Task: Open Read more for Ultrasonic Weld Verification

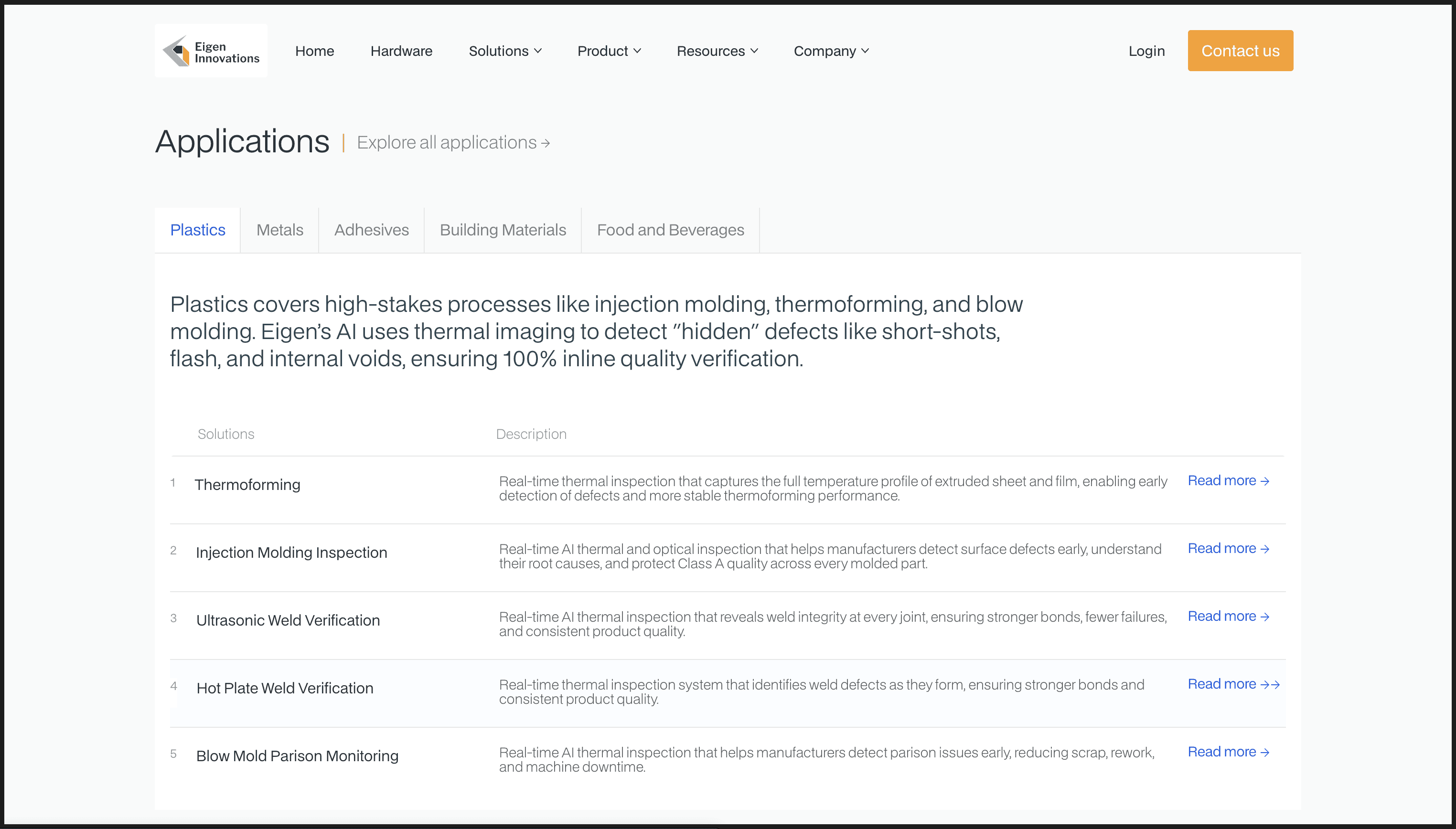Action: [1228, 616]
